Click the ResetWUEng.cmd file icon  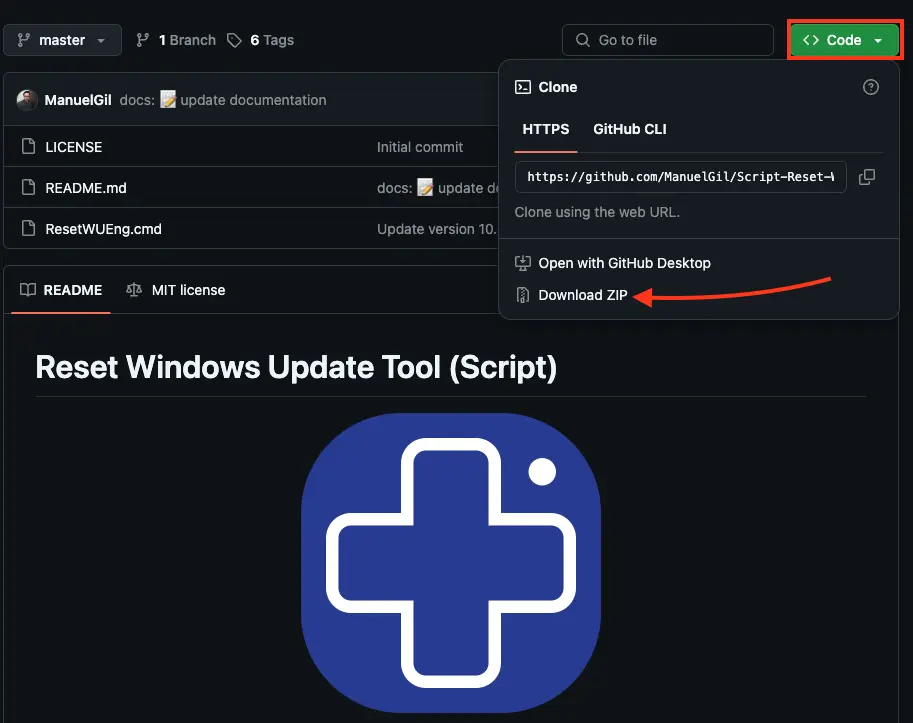coord(28,229)
